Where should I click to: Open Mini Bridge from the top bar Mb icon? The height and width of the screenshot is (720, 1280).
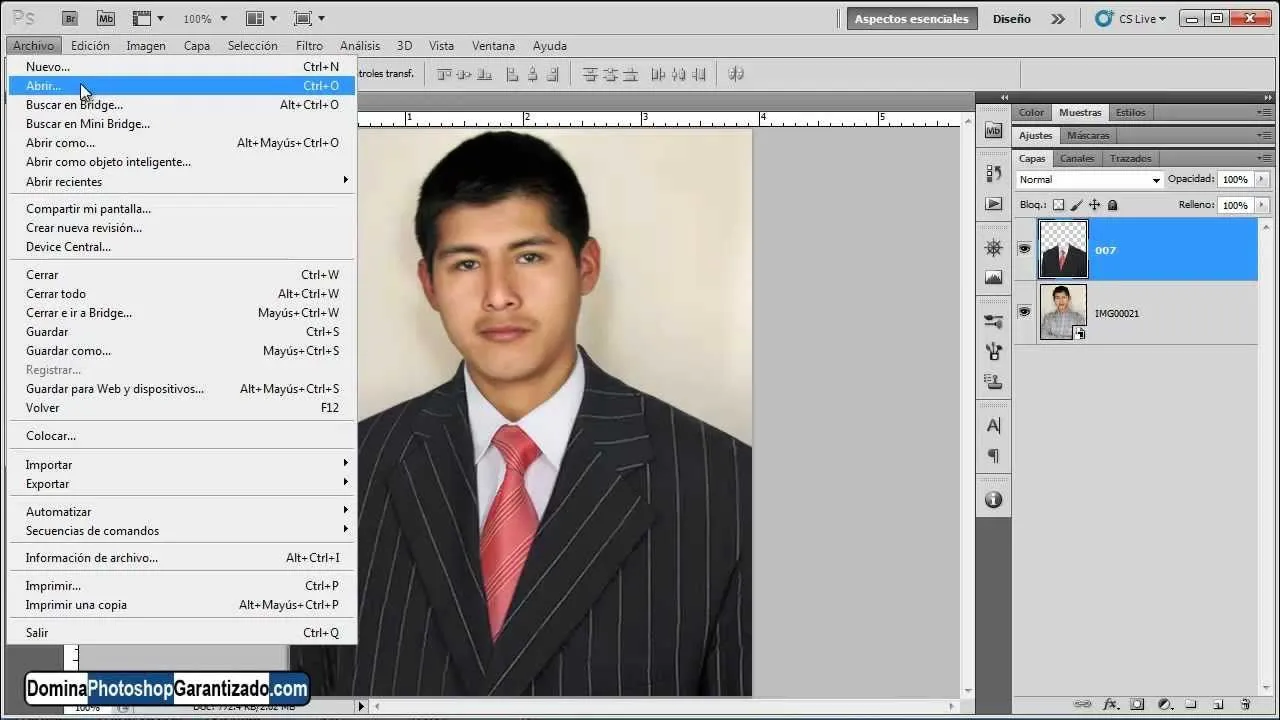[x=106, y=18]
